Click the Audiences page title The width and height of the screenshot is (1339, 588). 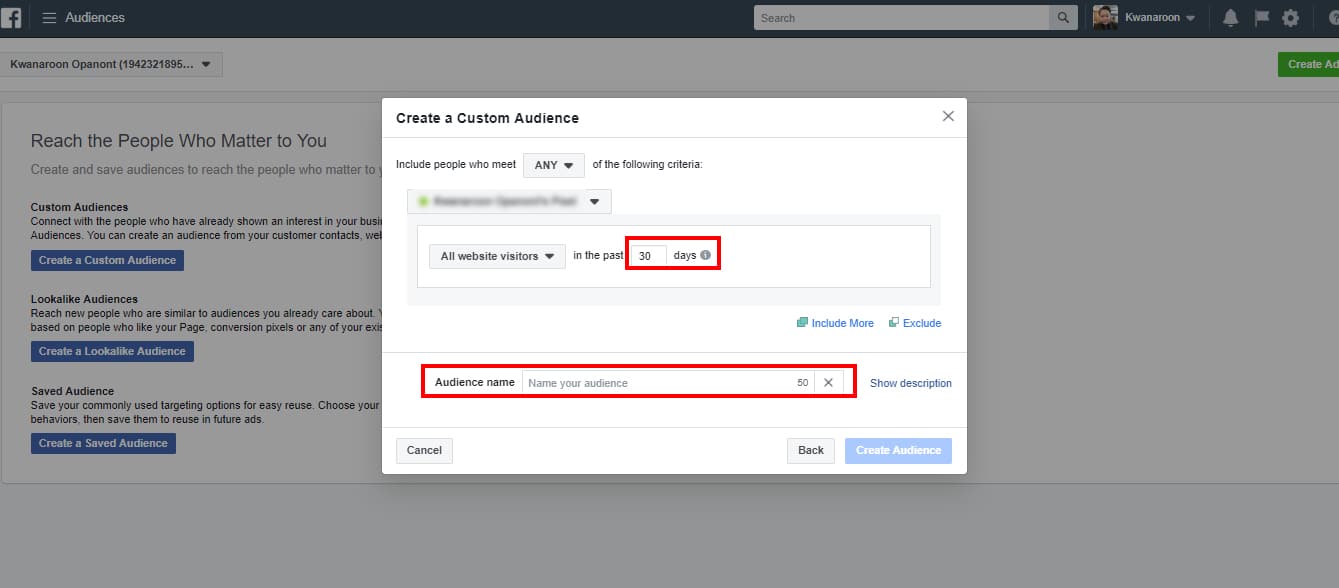95,18
